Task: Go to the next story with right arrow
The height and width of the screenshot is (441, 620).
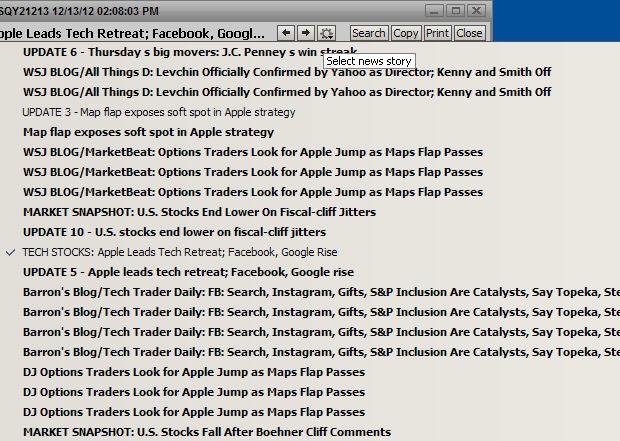Action: [306, 33]
